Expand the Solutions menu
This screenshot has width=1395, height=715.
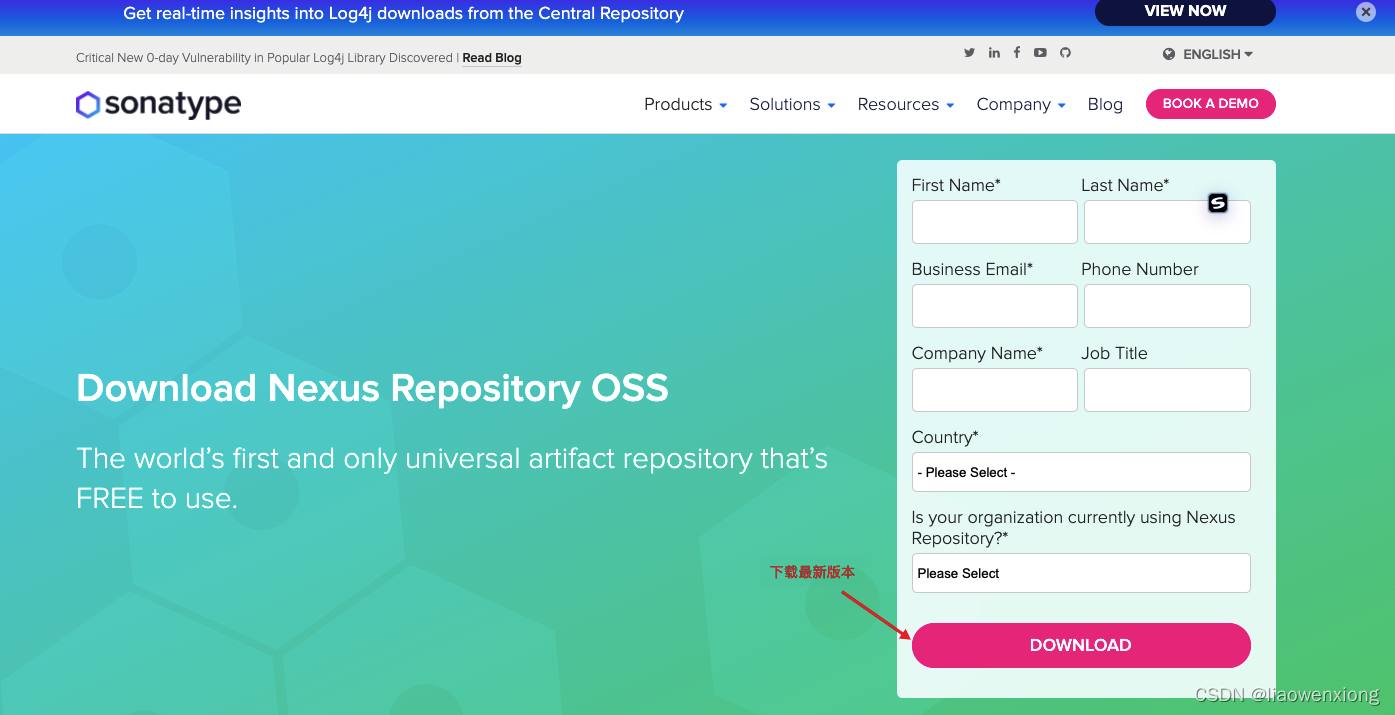pos(792,104)
